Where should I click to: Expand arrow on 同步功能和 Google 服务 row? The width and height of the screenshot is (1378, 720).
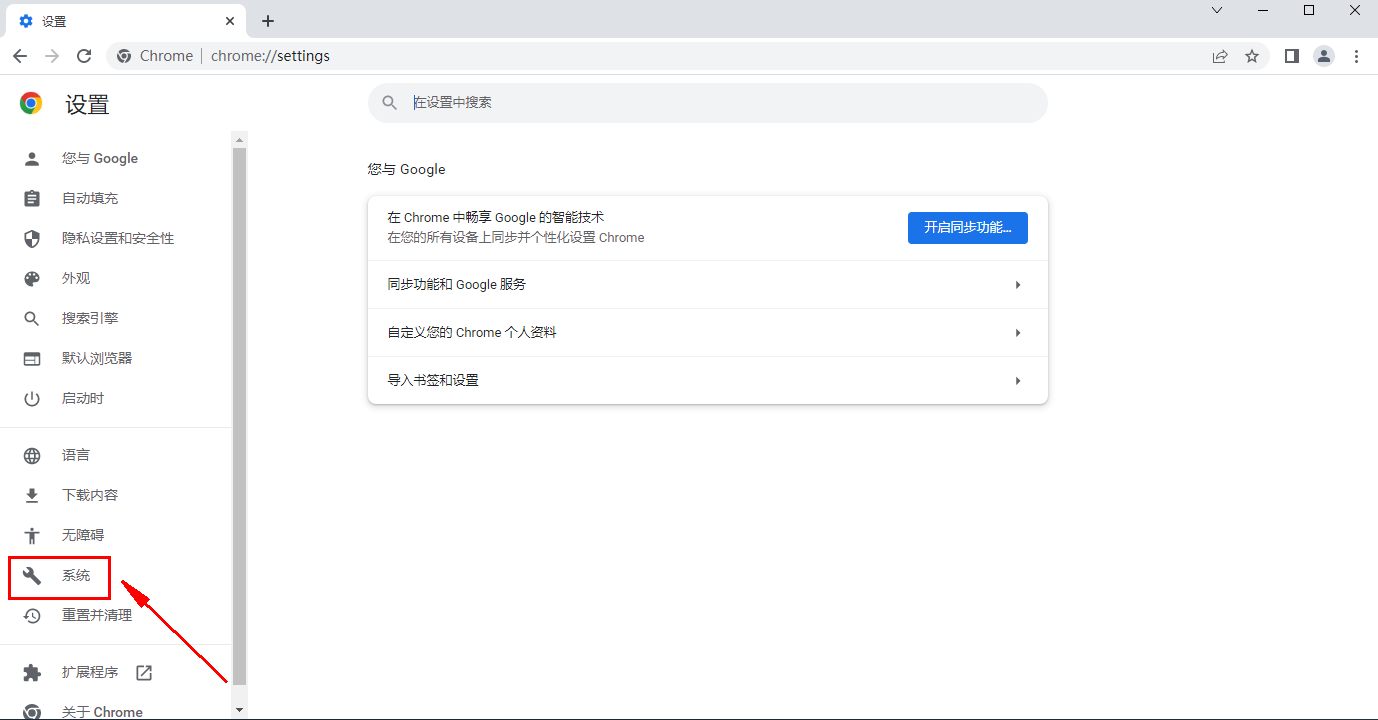tap(1018, 285)
